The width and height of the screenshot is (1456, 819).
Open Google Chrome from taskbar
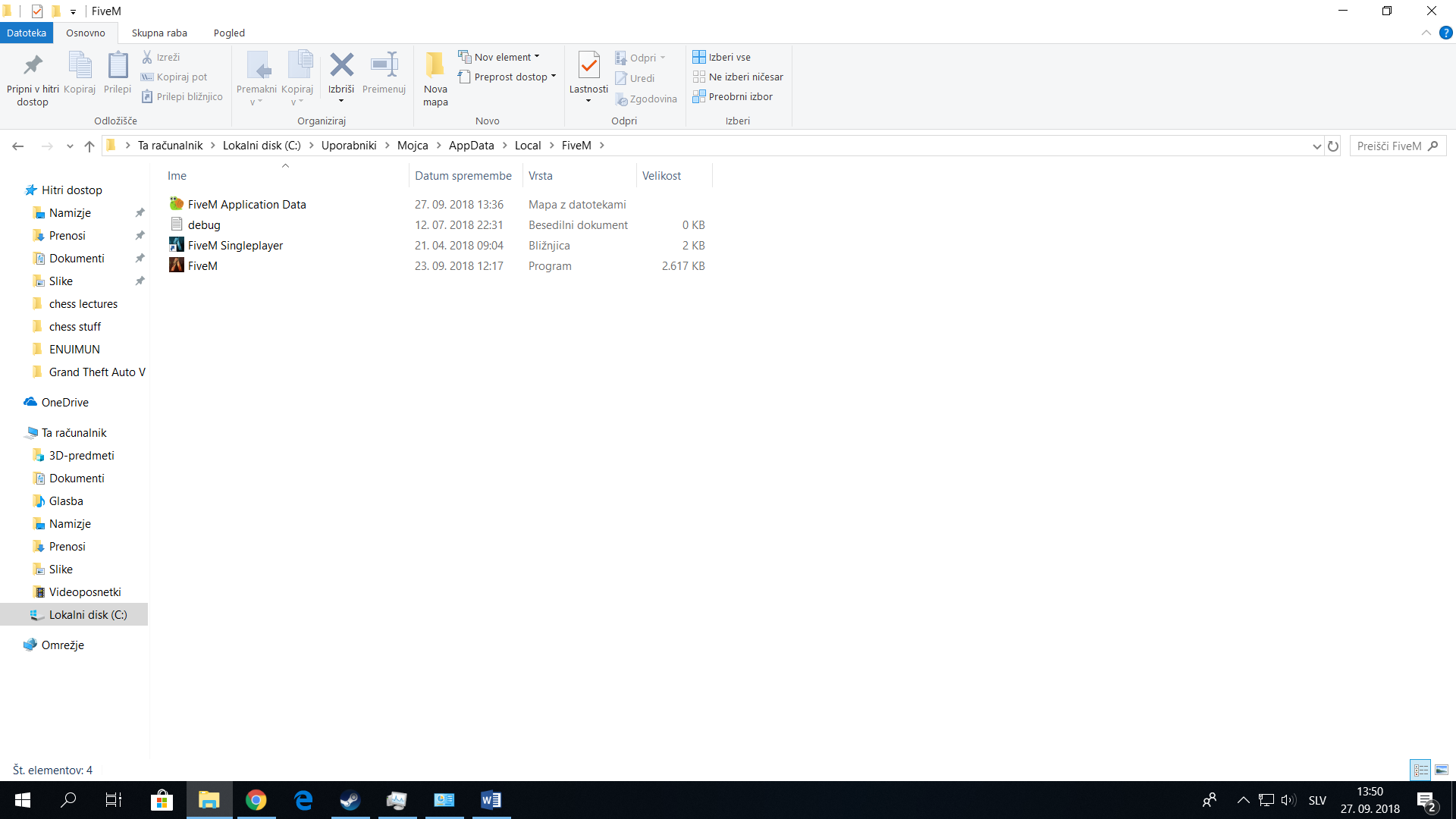tap(256, 800)
